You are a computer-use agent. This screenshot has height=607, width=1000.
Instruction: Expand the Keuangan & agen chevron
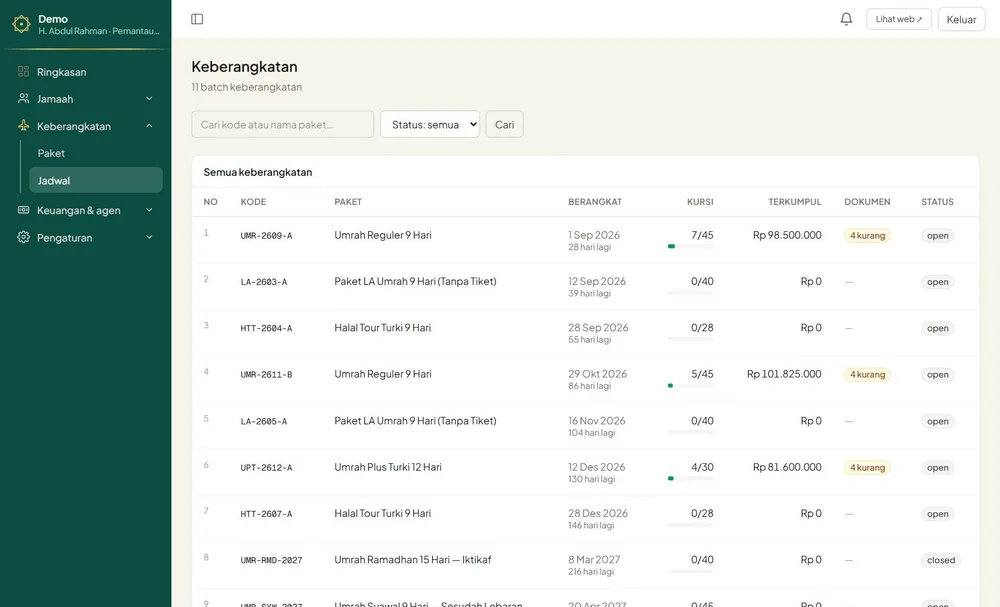[x=149, y=210]
